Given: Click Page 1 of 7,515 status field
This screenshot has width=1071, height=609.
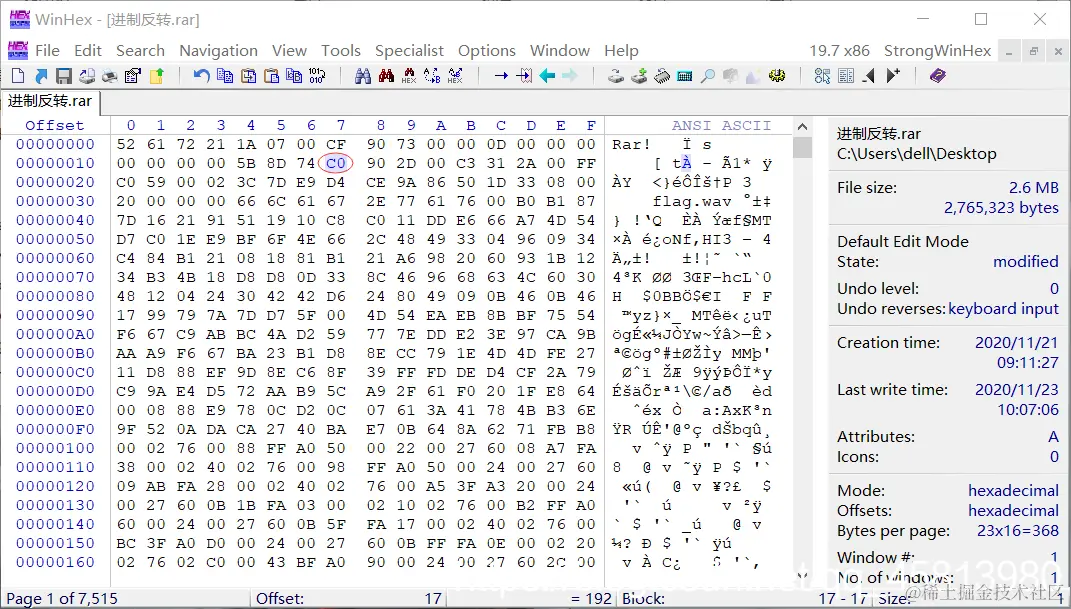Looking at the screenshot, I should coord(62,599).
